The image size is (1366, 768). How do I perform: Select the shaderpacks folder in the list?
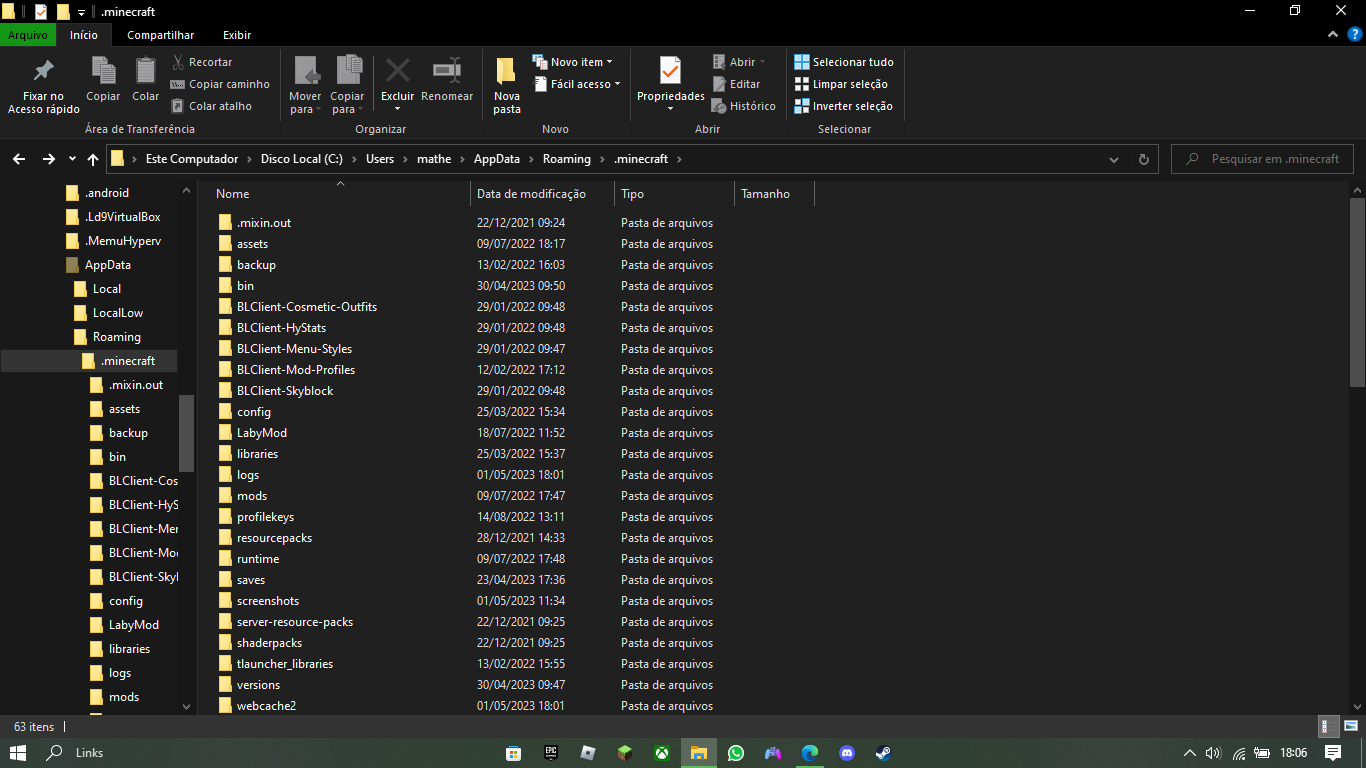pyautogui.click(x=269, y=643)
